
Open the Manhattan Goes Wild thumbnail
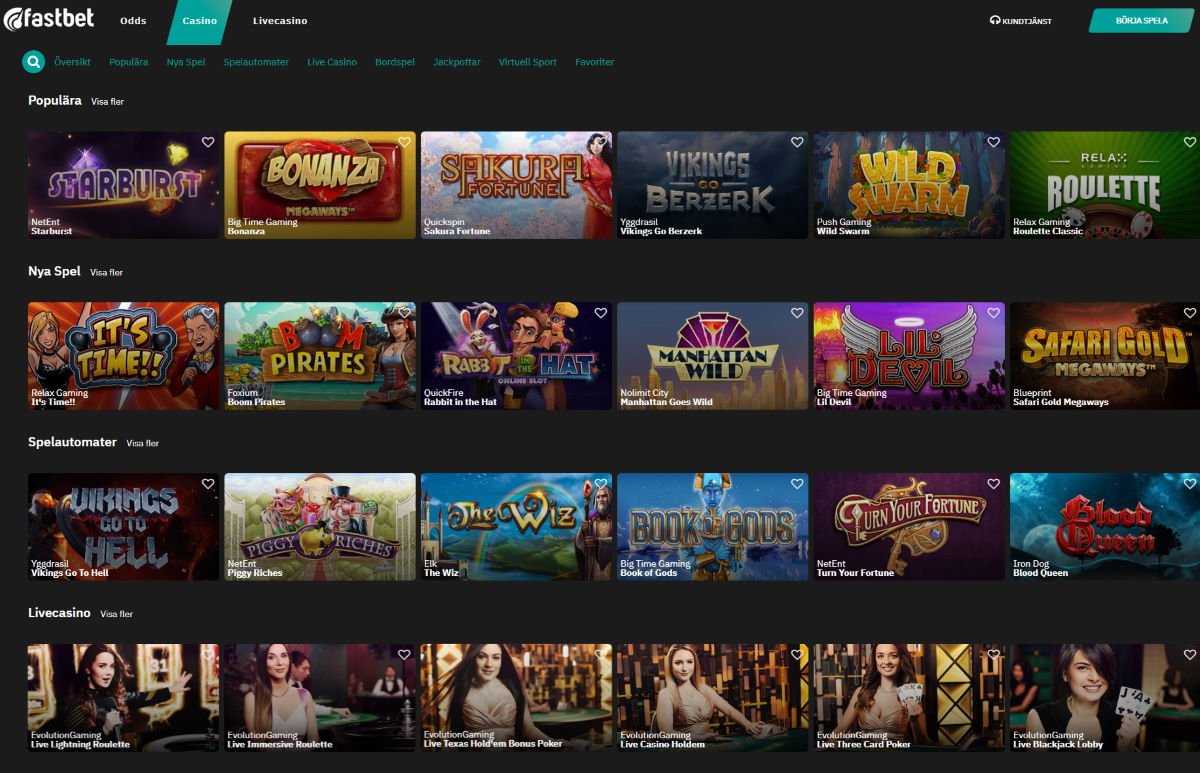click(x=713, y=356)
